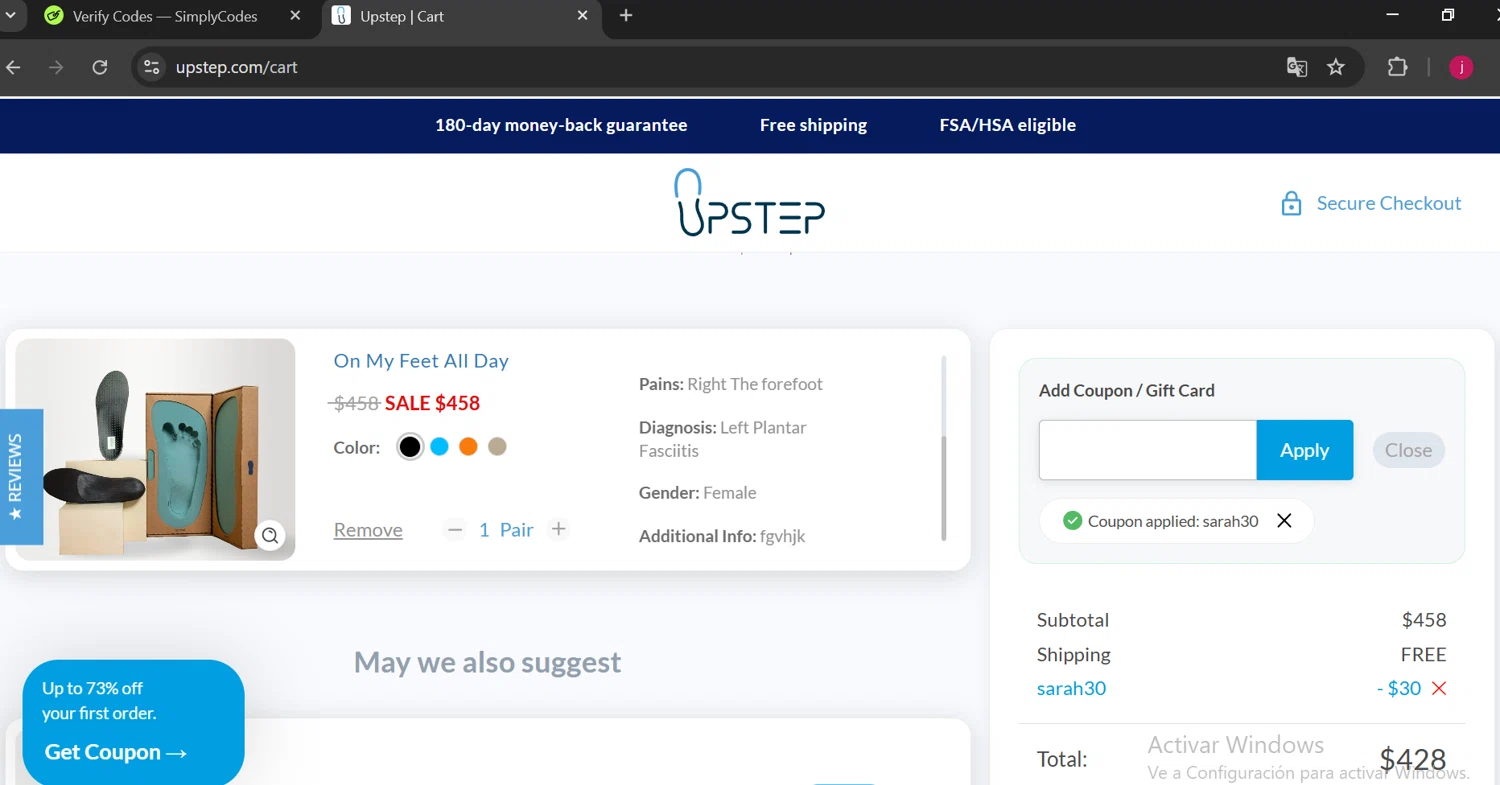1500x785 pixels.
Task: Open the On My Feet All Day link
Action: (421, 361)
